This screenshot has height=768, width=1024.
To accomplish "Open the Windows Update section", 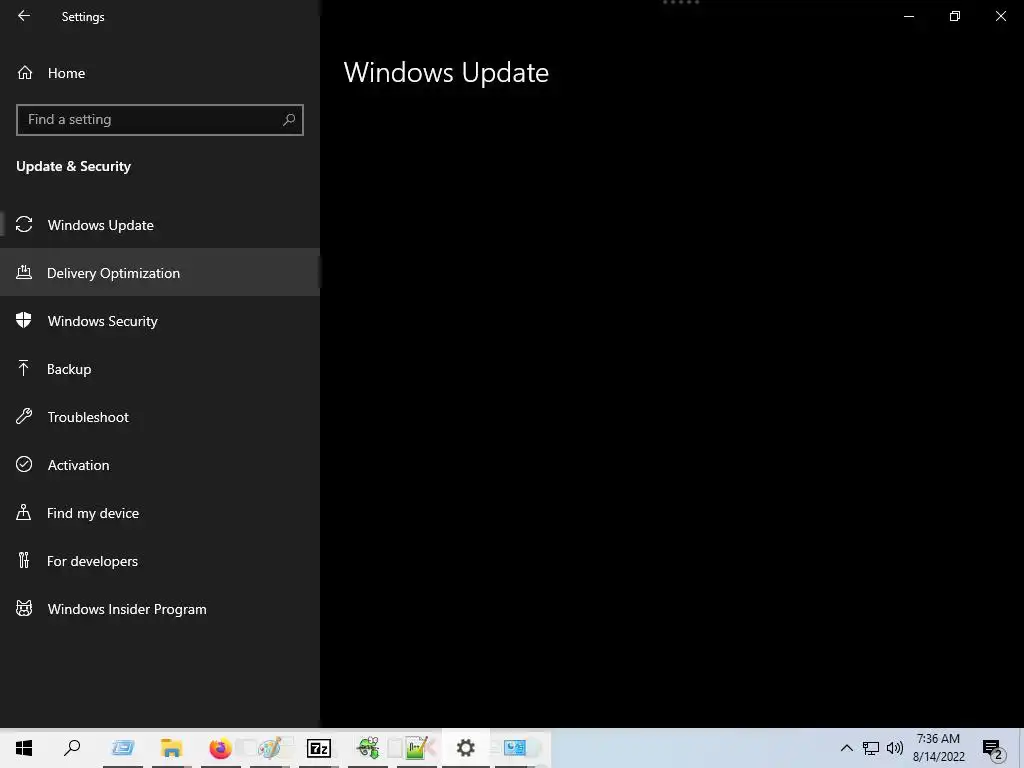I will (x=160, y=225).
